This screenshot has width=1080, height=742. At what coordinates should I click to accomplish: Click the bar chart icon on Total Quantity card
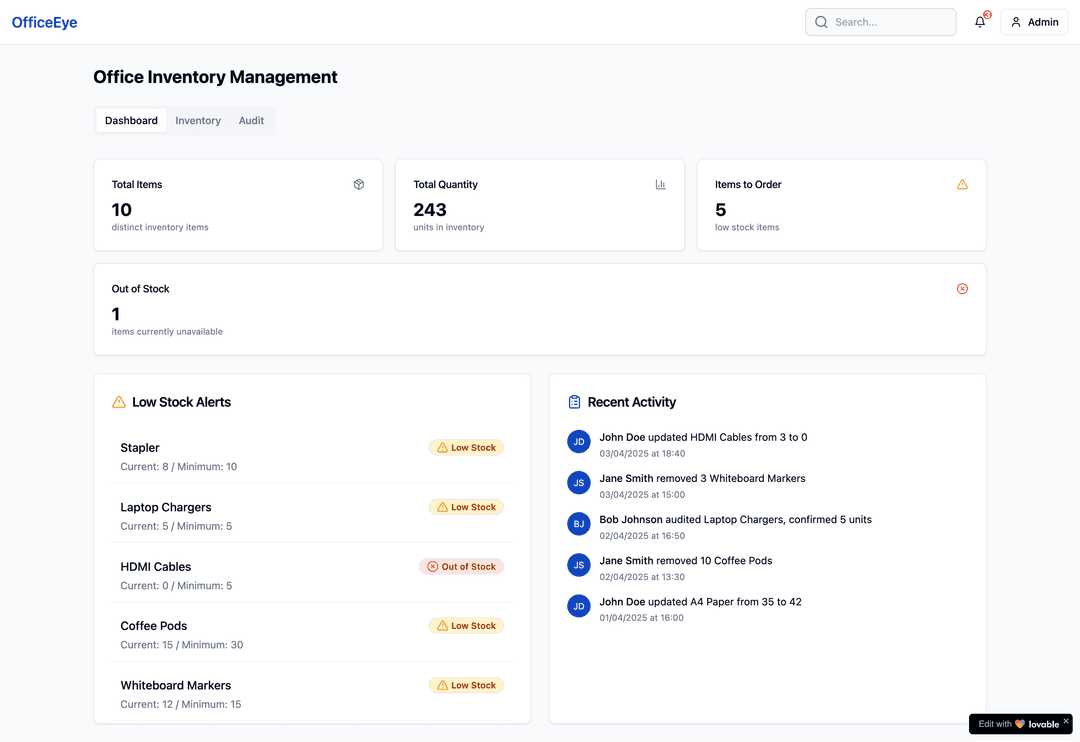click(661, 184)
